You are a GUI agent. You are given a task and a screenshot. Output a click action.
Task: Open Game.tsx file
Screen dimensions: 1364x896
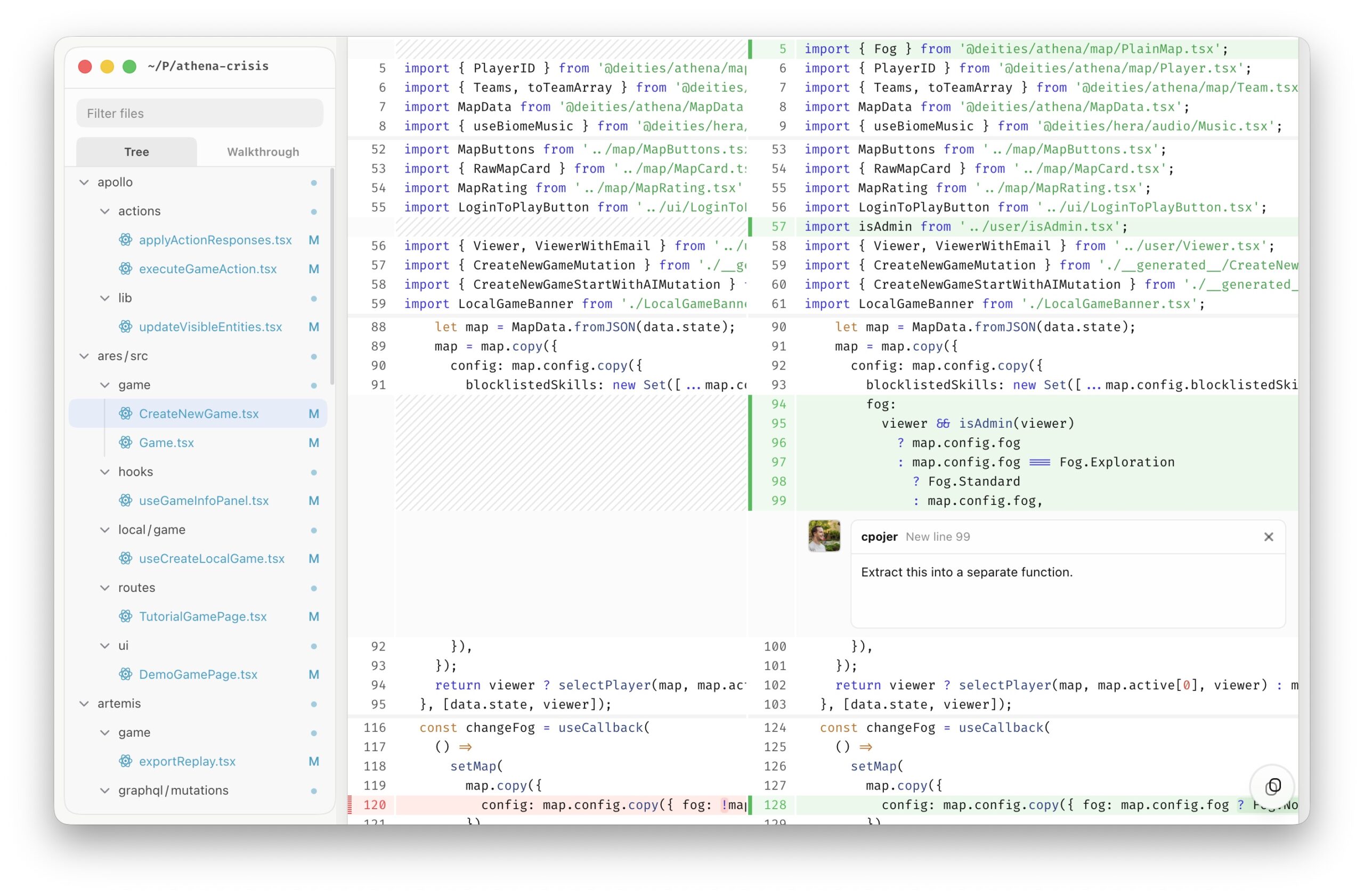tap(166, 442)
